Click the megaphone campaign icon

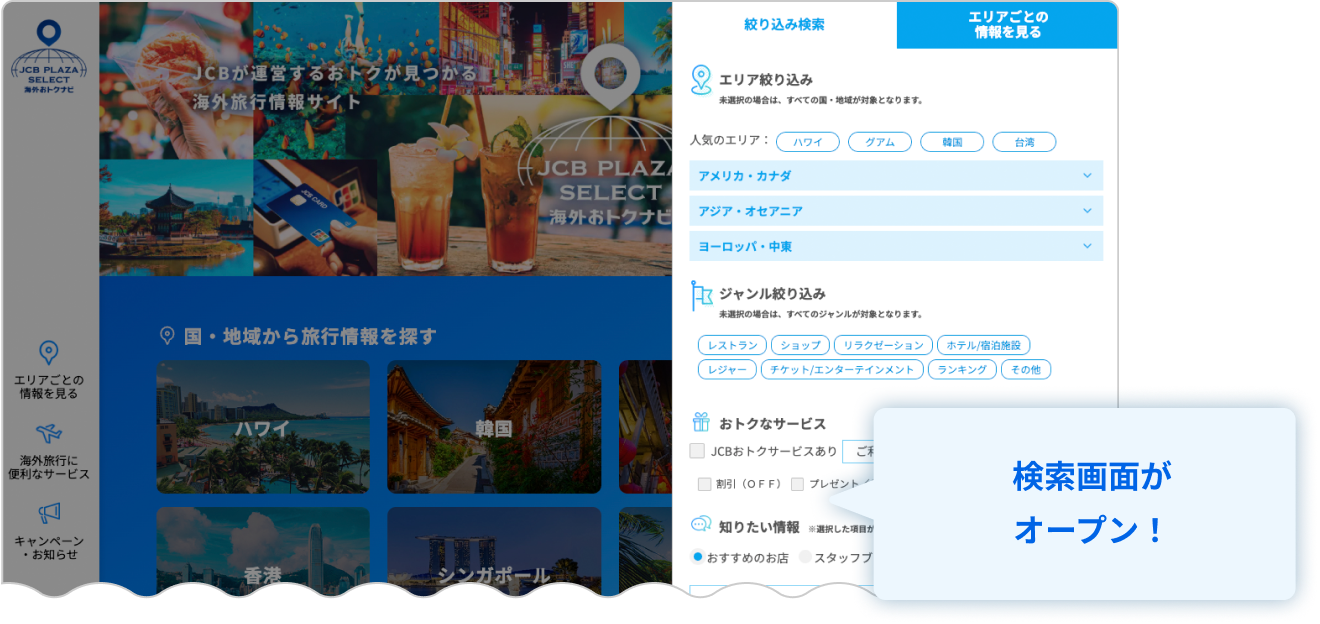click(x=49, y=514)
